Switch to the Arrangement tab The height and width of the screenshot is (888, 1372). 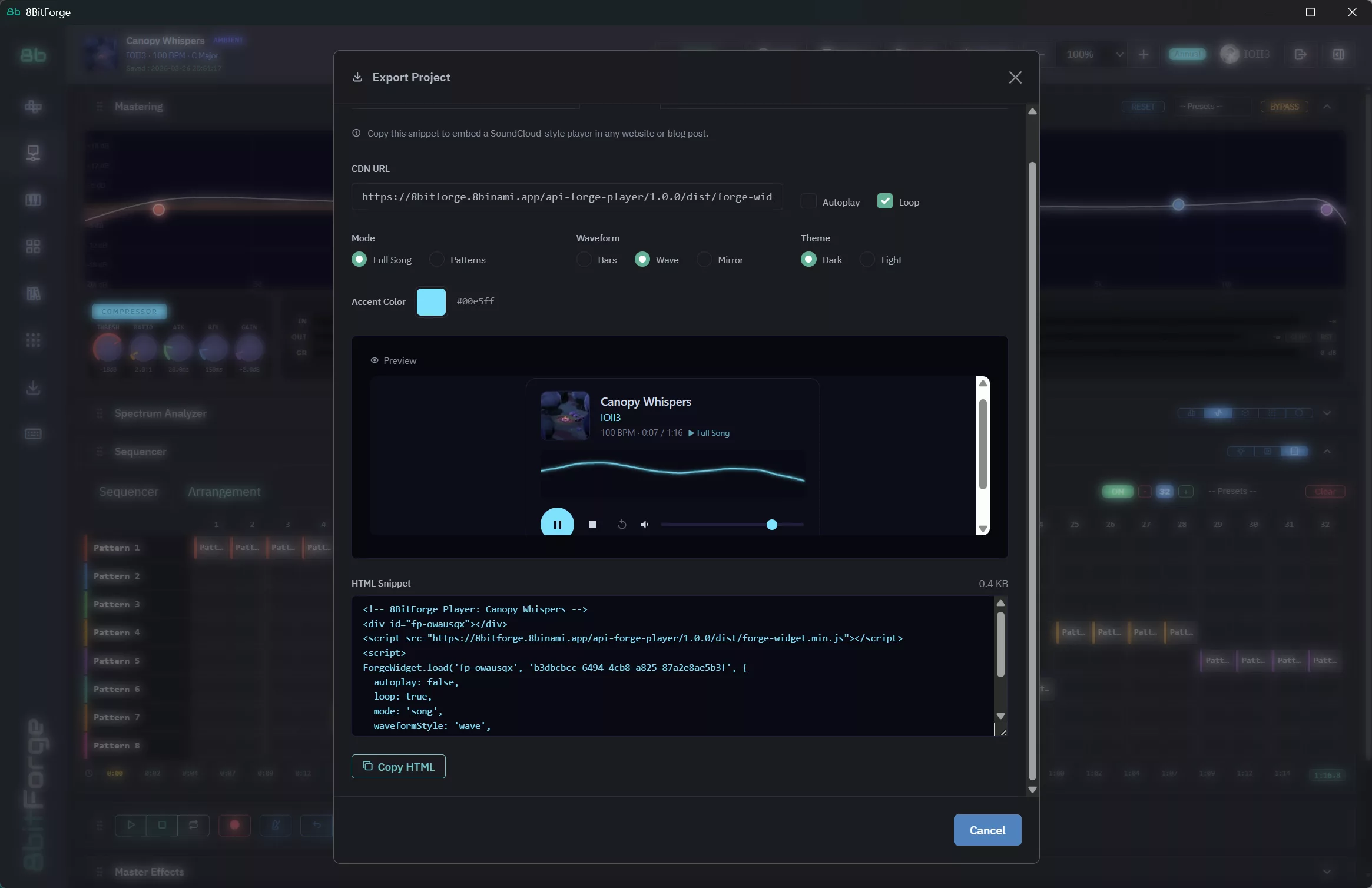224,492
